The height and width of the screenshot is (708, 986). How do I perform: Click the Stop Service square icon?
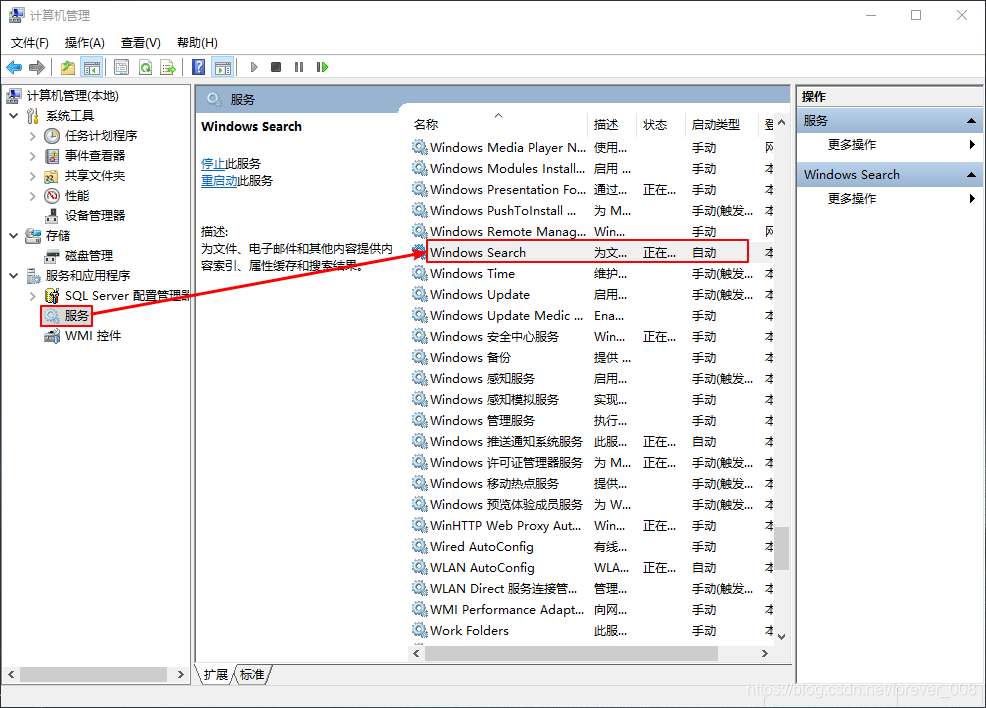pyautogui.click(x=275, y=67)
